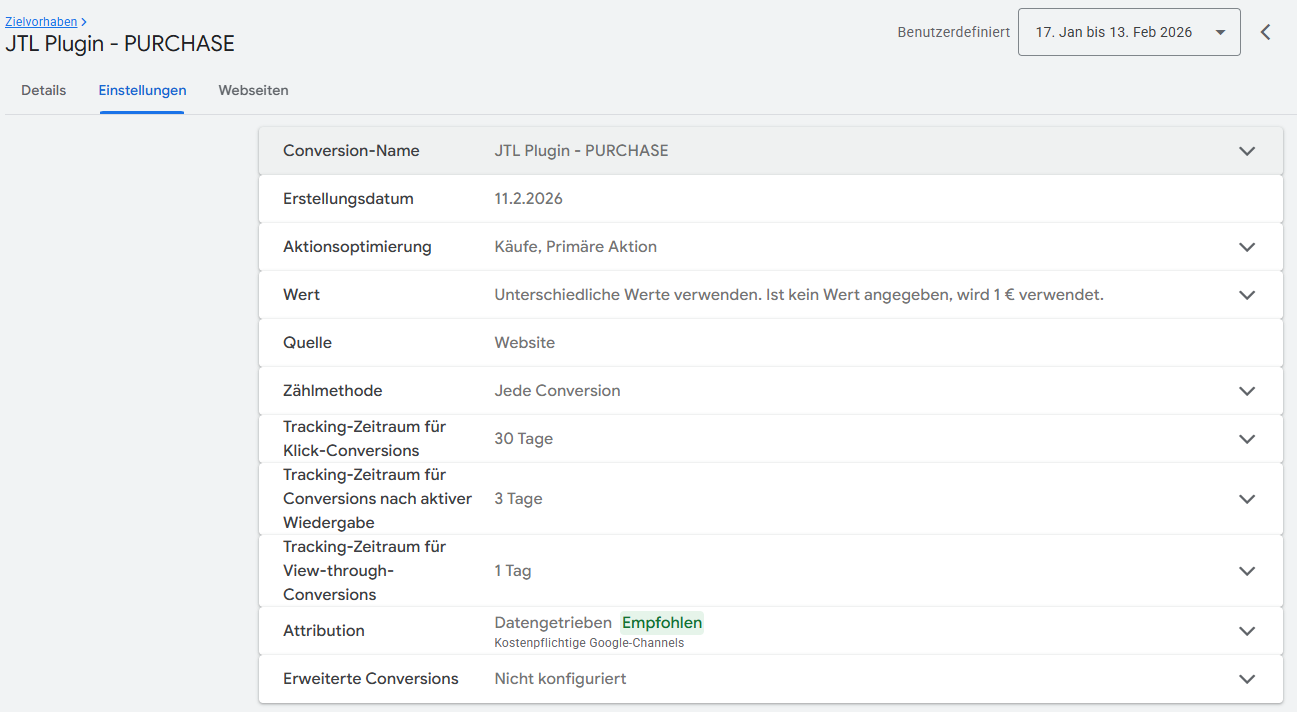Click the '30 Tage' value
1297x712 pixels.
[x=523, y=439]
